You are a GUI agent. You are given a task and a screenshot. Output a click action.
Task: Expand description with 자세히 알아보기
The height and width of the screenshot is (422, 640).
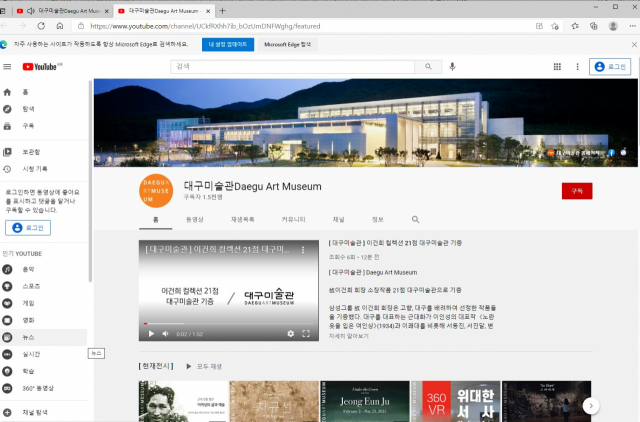click(349, 336)
